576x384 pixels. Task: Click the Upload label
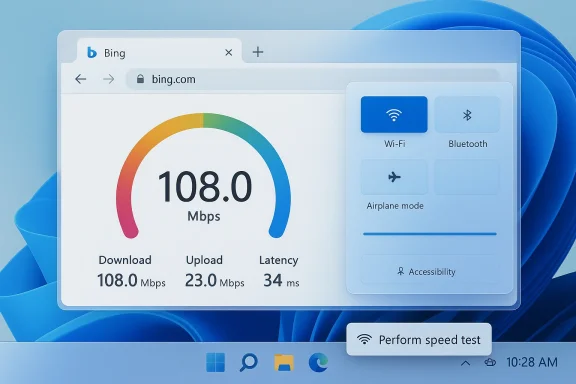tap(204, 260)
